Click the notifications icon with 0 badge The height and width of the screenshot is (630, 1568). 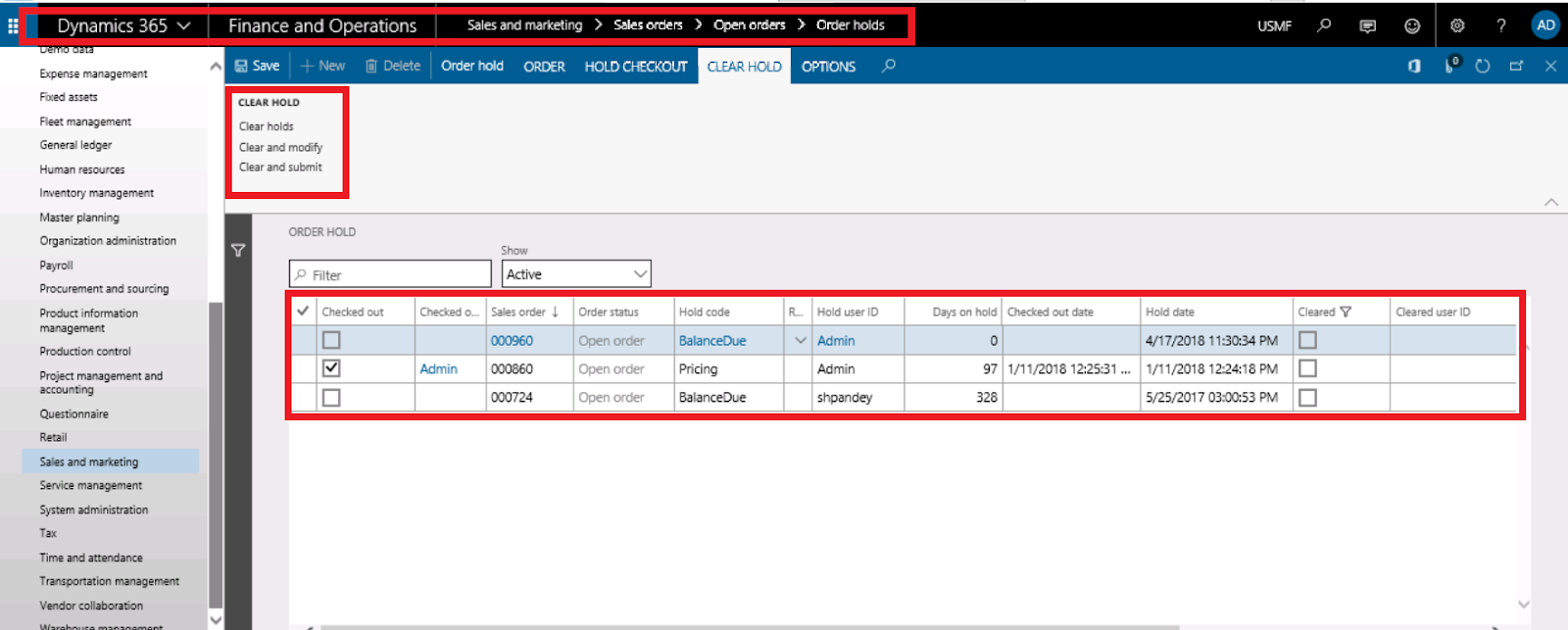point(1451,65)
